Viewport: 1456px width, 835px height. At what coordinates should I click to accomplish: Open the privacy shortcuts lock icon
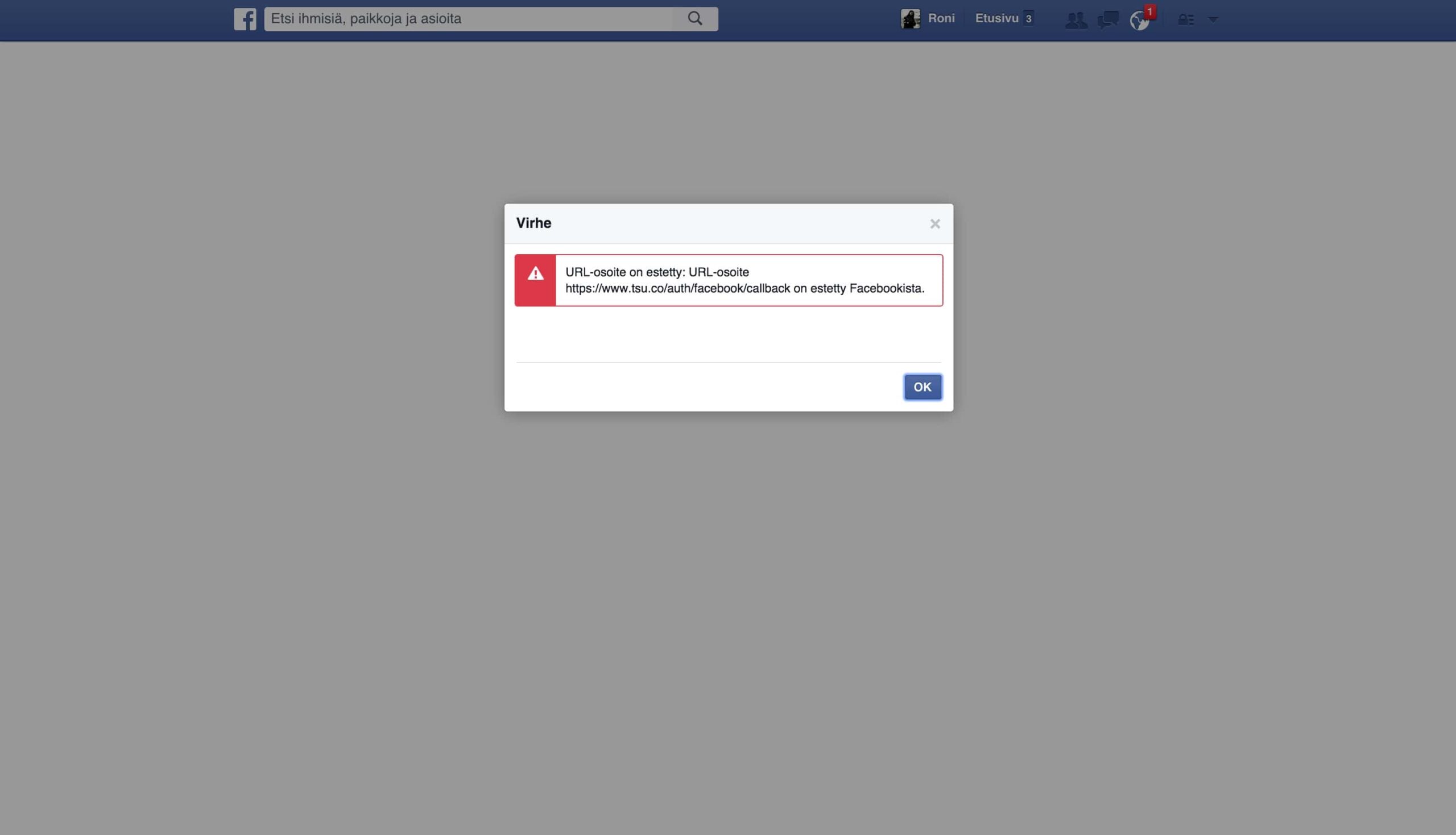1186,20
